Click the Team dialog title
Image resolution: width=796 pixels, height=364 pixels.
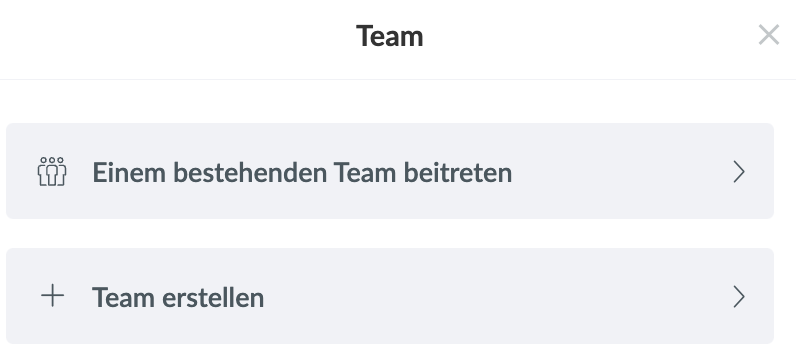[x=389, y=37]
